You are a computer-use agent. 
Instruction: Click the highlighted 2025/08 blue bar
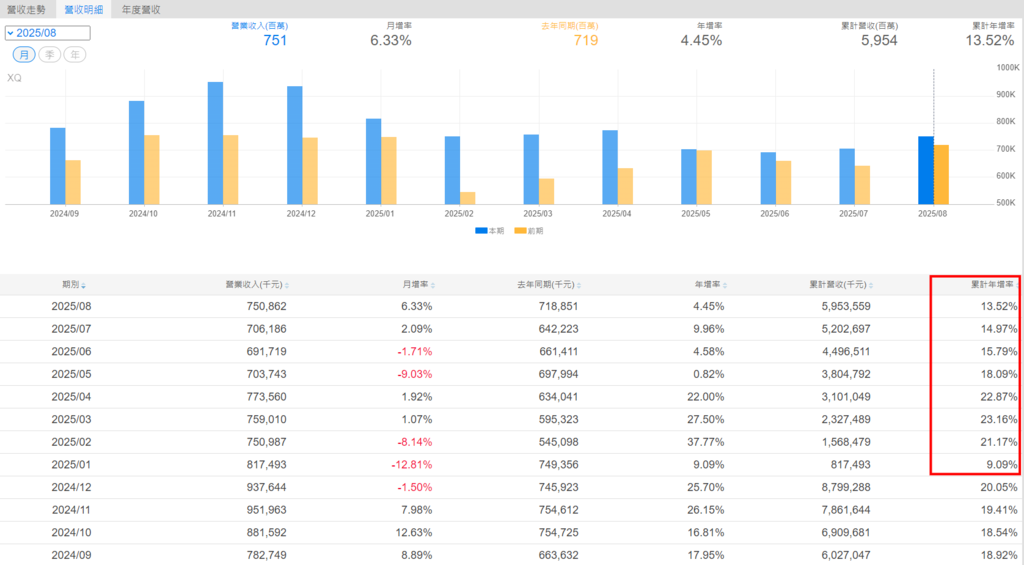[925, 170]
